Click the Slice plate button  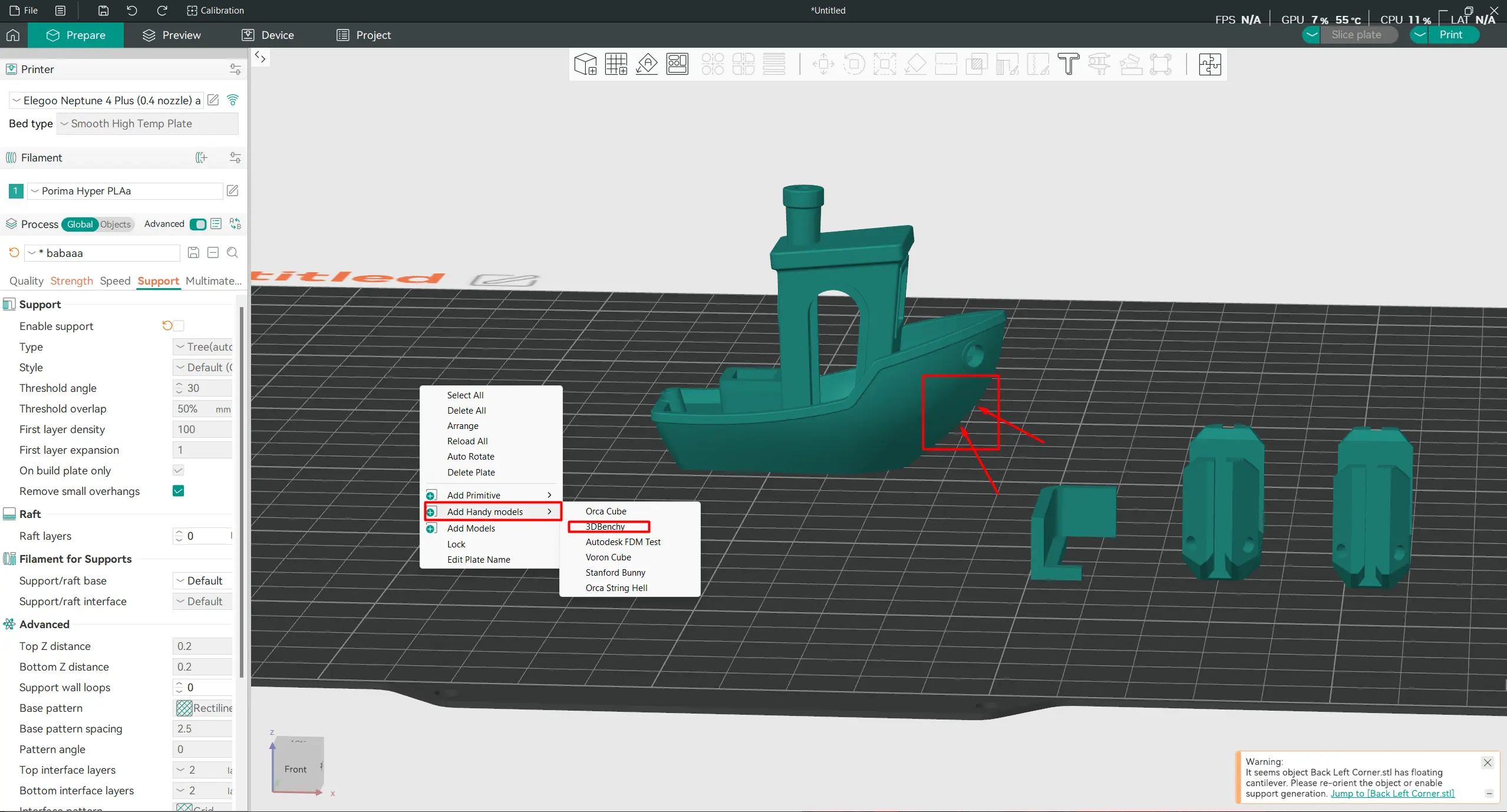1356,35
